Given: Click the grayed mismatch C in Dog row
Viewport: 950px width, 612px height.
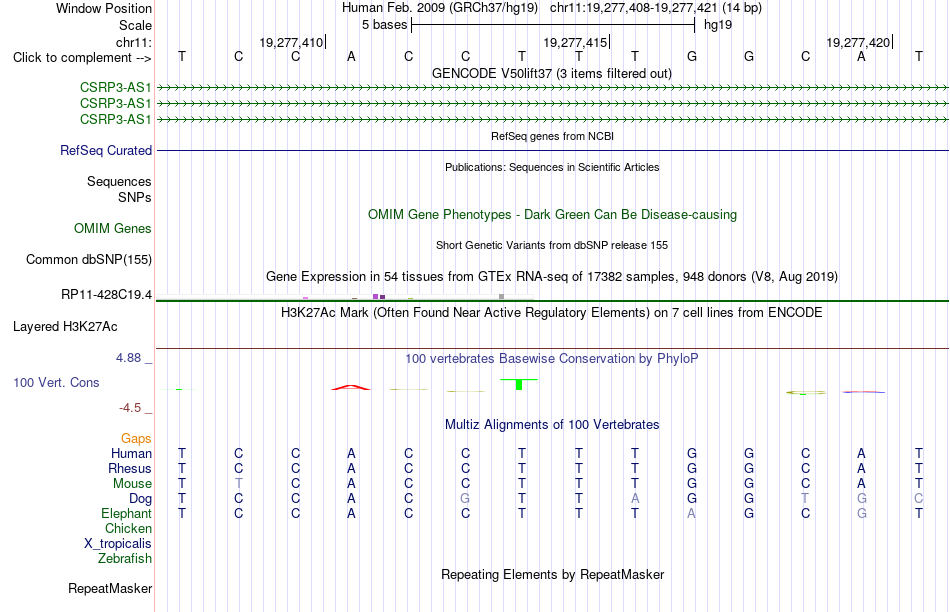Looking at the screenshot, I should [918, 499].
